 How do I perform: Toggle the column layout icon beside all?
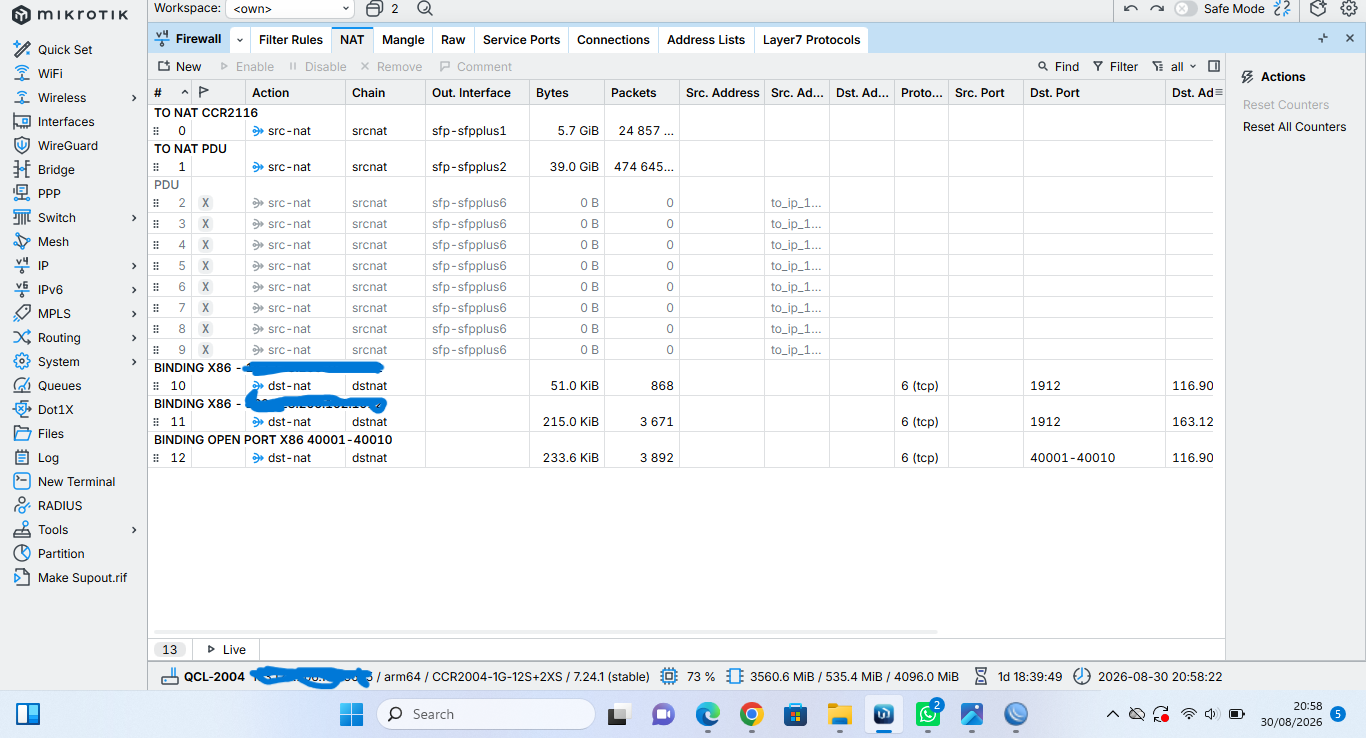(x=1214, y=67)
